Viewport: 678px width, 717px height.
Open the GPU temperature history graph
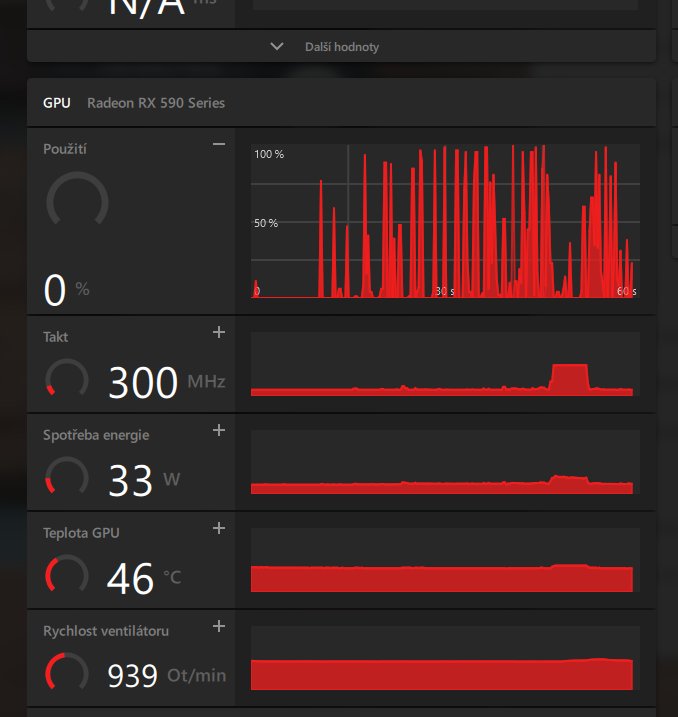(x=445, y=561)
